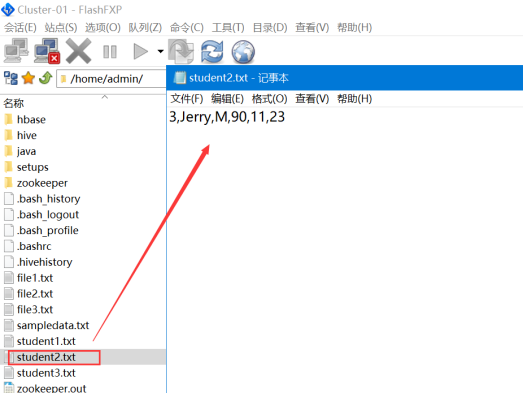Open FlashFXP 目录(D) menu
523x393 pixels.
270,27
